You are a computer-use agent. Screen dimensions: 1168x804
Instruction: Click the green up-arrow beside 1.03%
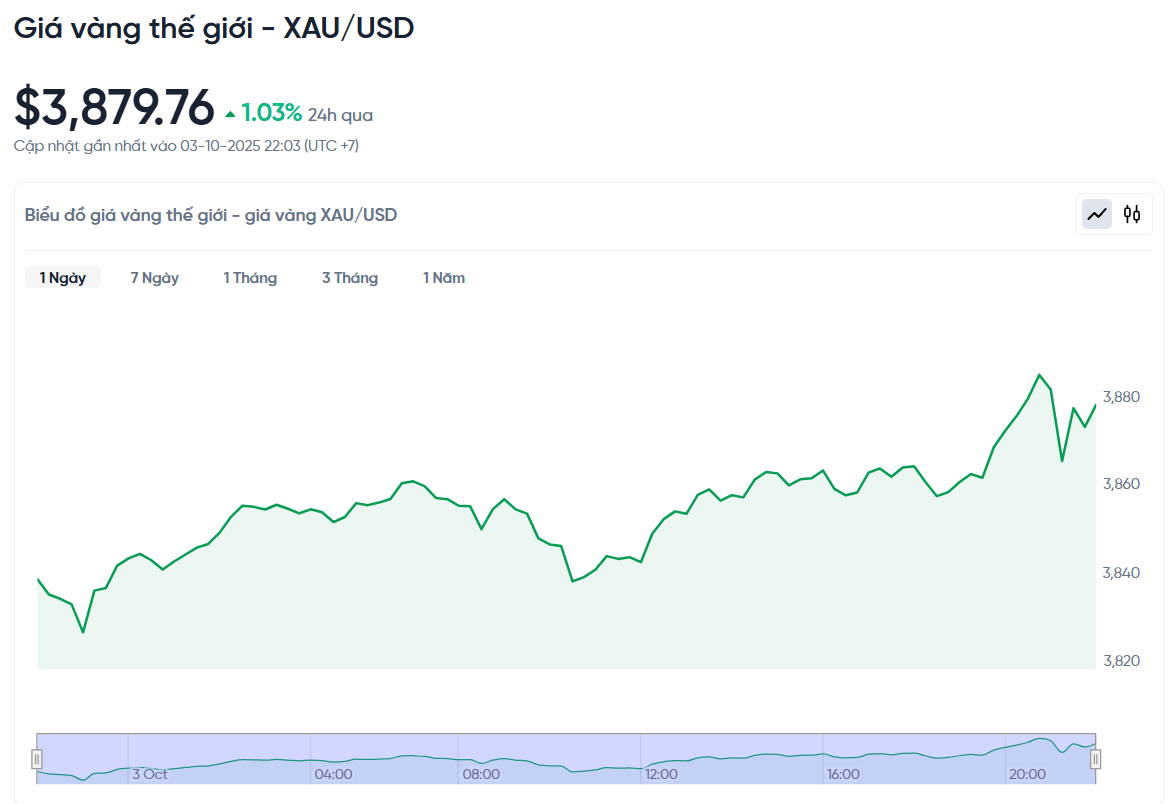[x=230, y=114]
